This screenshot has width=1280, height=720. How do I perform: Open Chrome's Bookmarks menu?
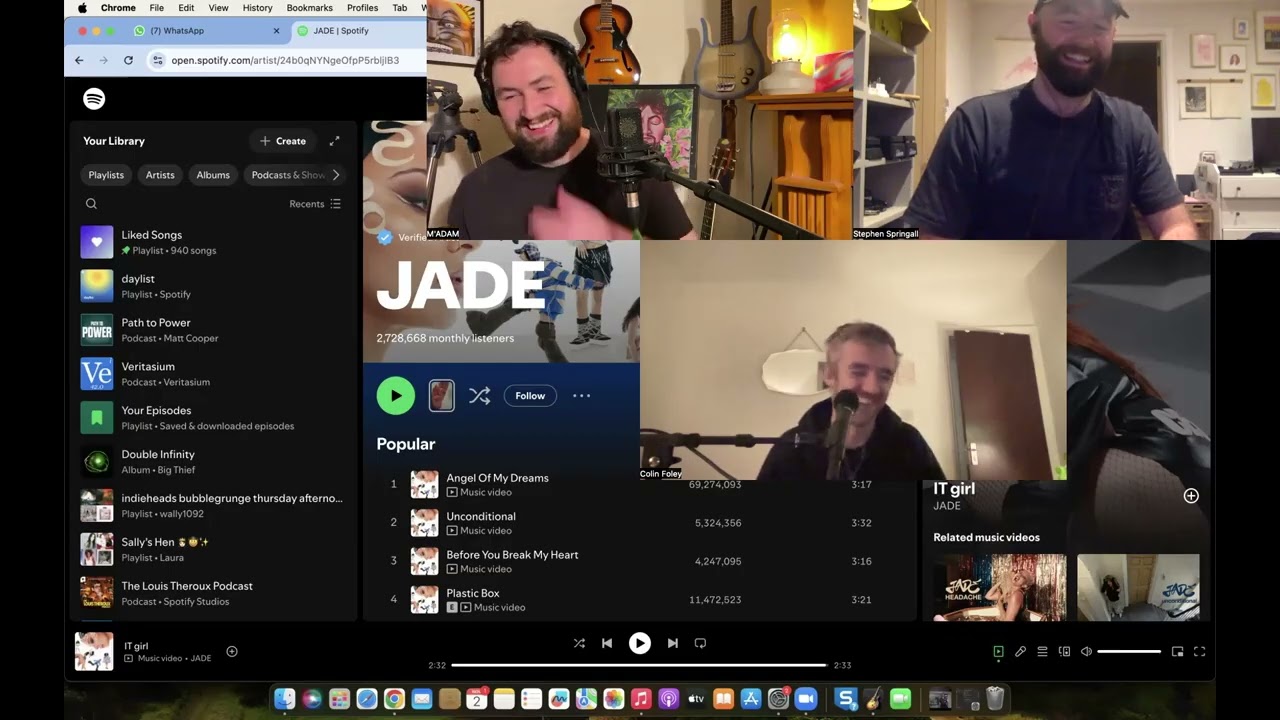[310, 8]
